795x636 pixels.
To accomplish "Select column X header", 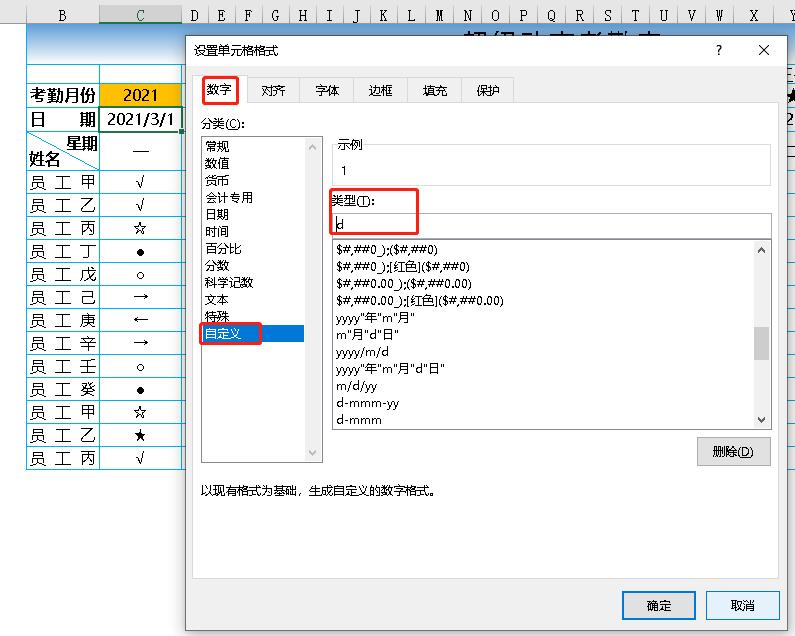I will 754,15.
